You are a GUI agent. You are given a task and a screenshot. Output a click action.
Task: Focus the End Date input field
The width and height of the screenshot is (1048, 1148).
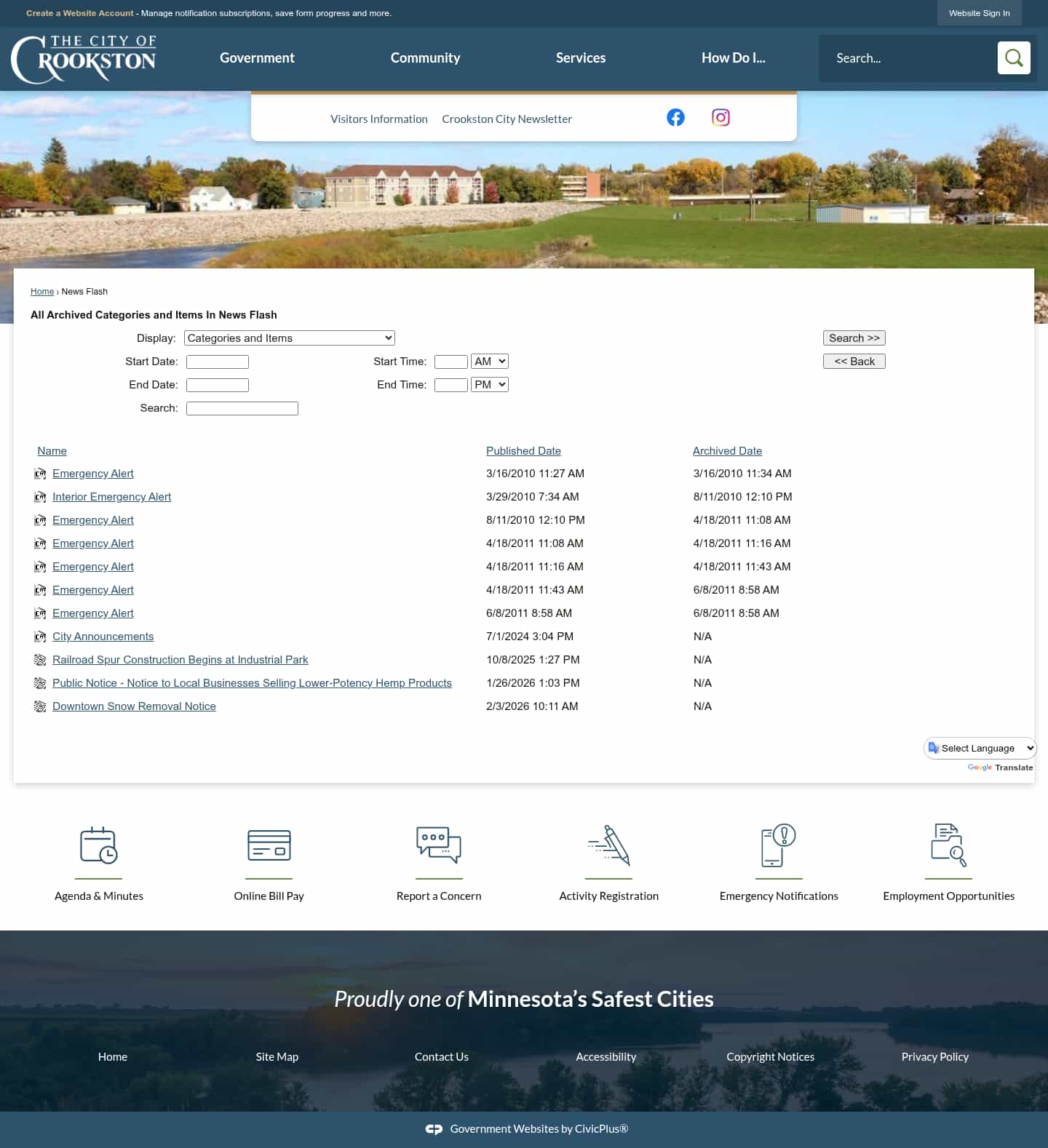click(x=218, y=385)
